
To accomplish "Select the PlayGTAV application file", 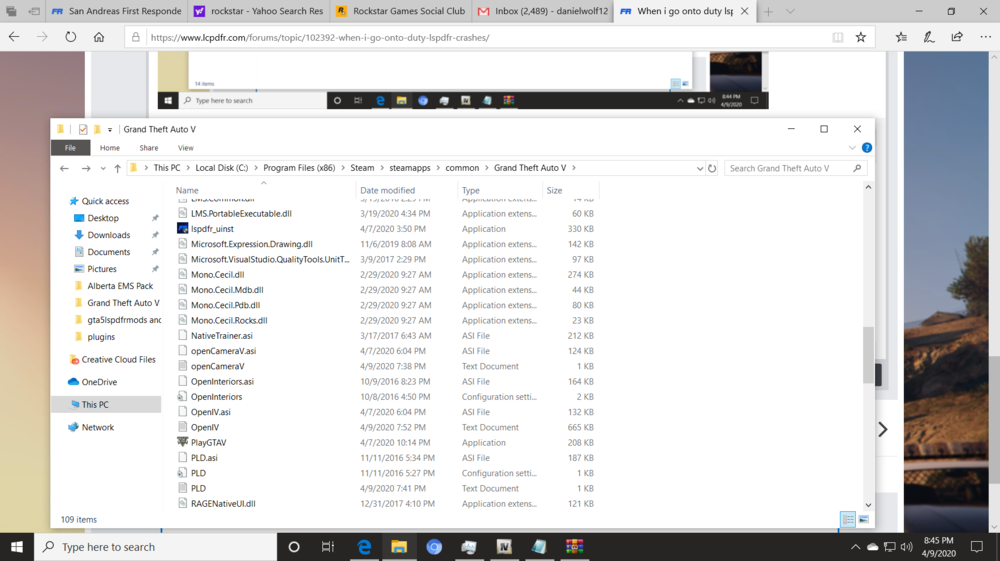I will (x=208, y=442).
